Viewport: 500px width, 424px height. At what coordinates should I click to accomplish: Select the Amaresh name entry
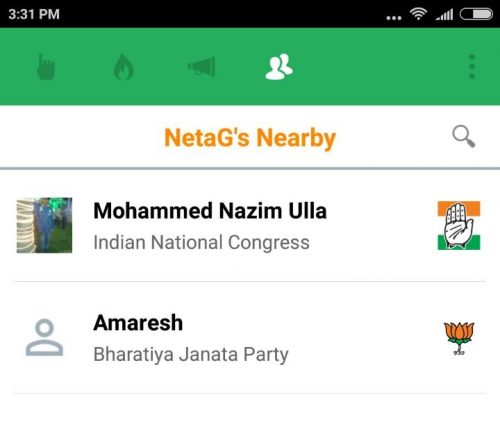[138, 323]
